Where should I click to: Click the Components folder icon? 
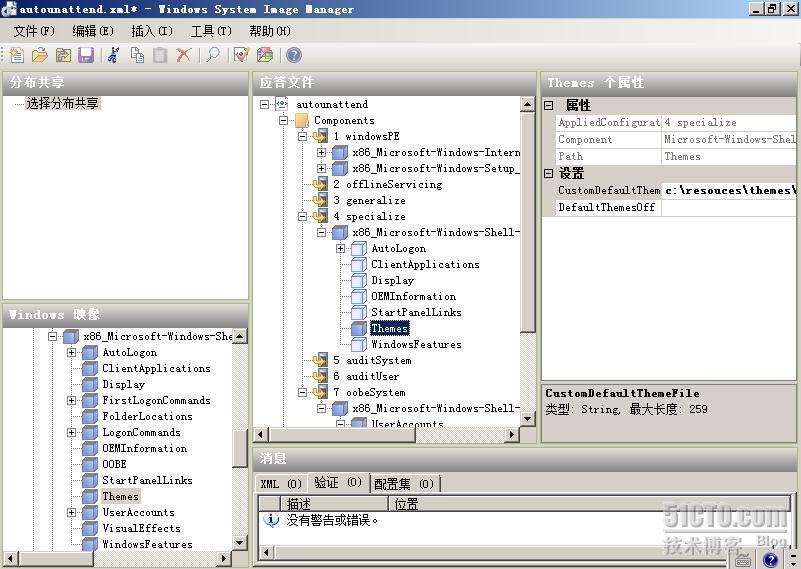(301, 120)
